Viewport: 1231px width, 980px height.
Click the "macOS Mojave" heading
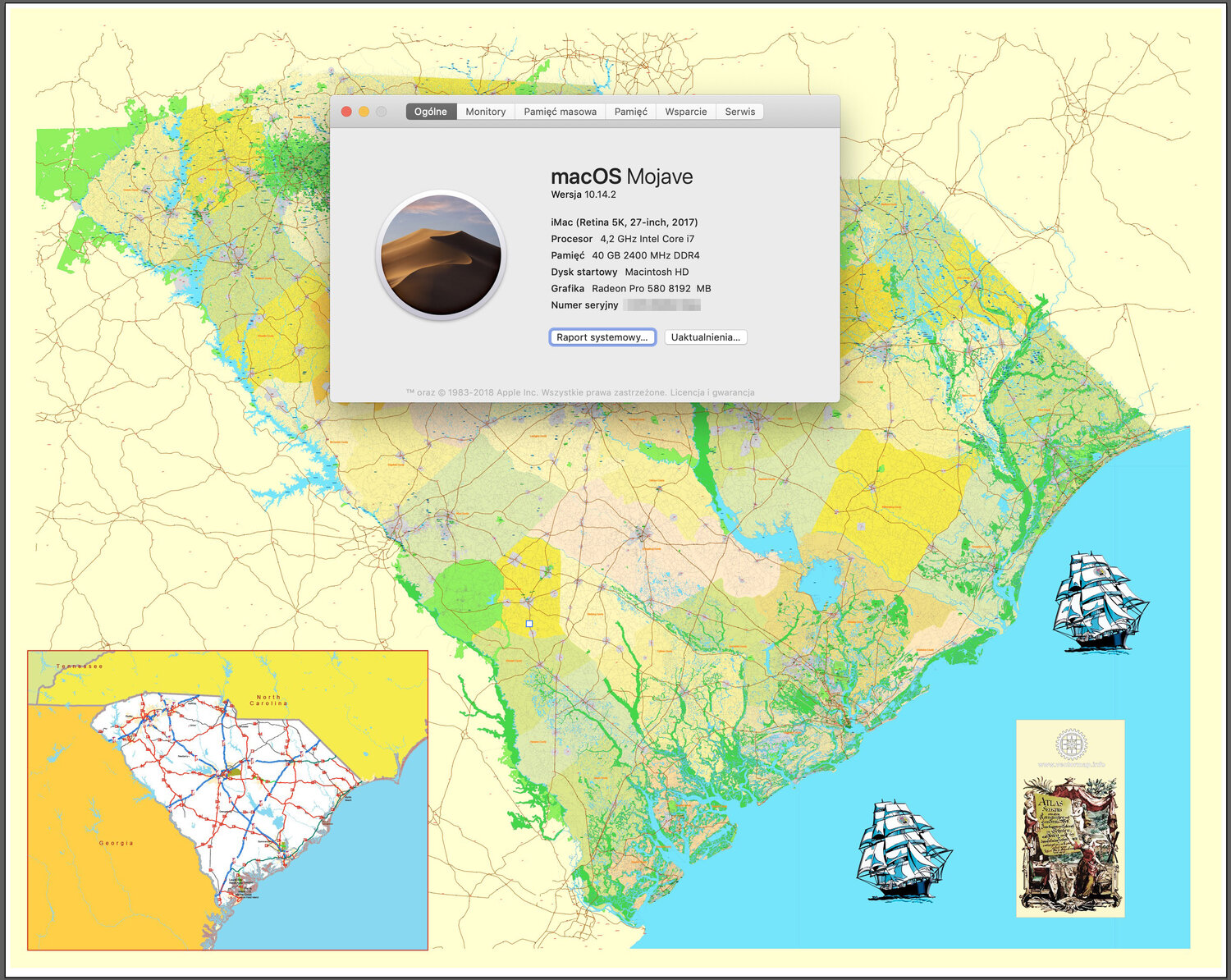pyautogui.click(x=622, y=176)
